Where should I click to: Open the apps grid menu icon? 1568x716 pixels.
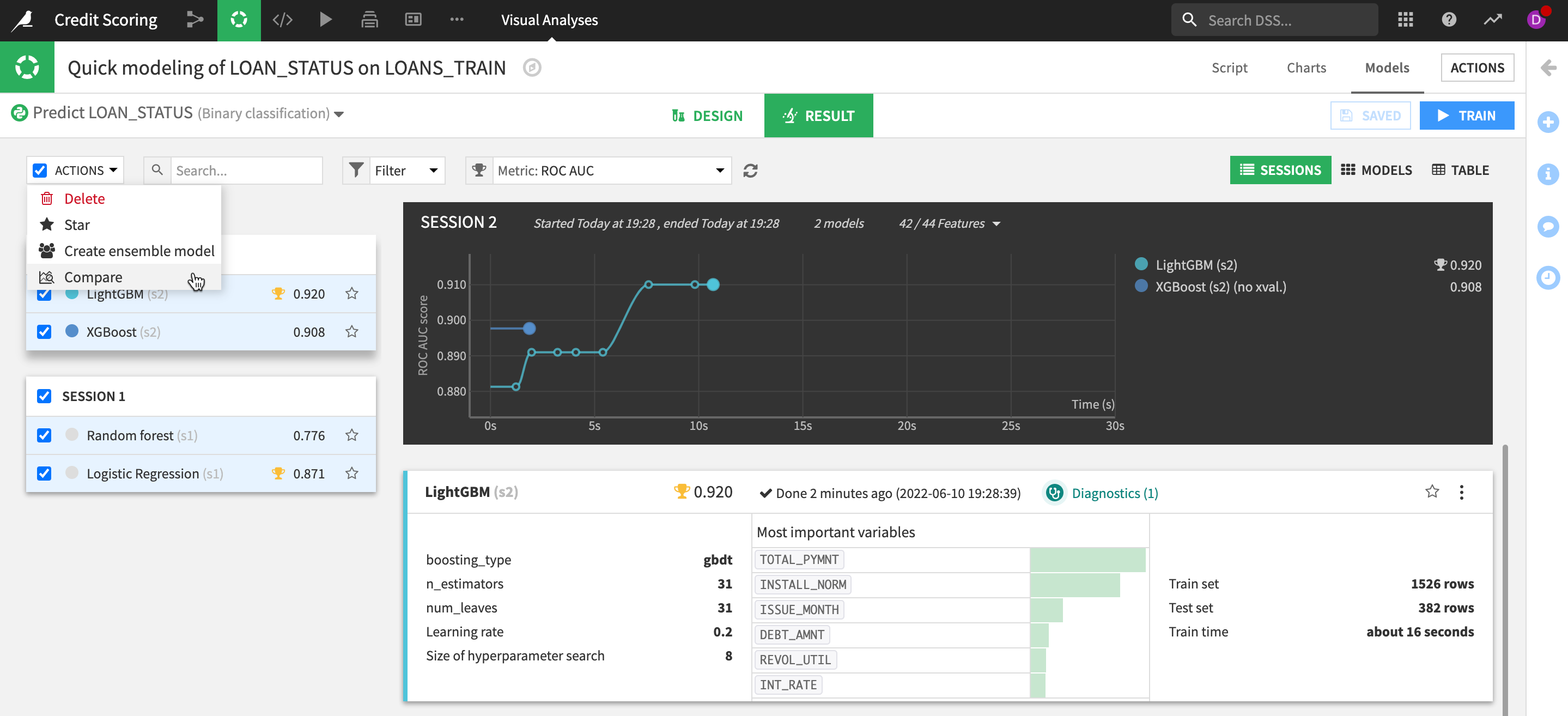point(1405,20)
